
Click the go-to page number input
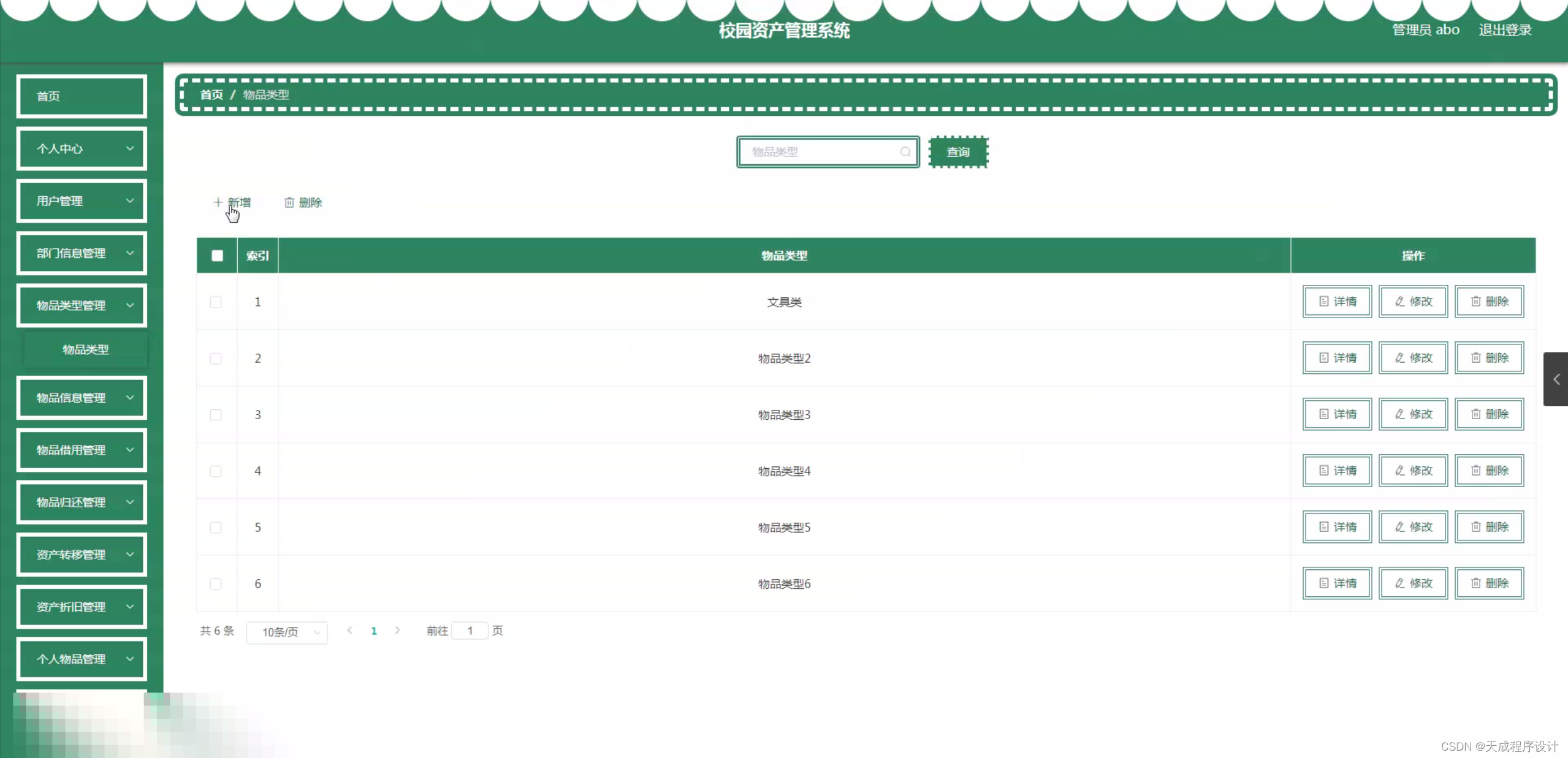coord(470,631)
